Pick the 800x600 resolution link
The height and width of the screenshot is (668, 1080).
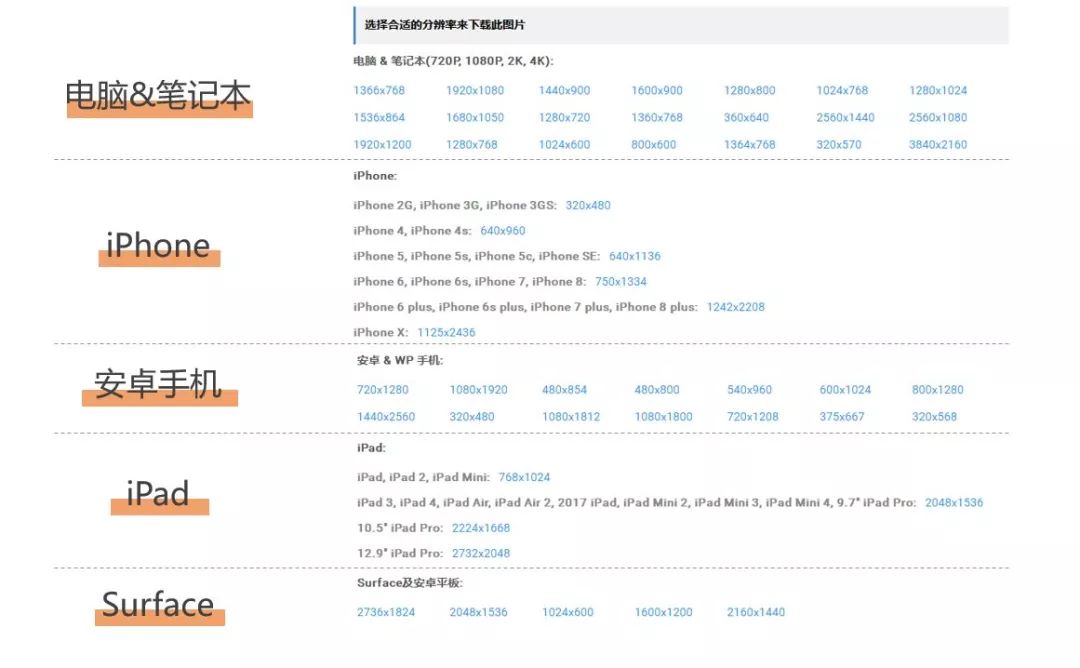(653, 145)
